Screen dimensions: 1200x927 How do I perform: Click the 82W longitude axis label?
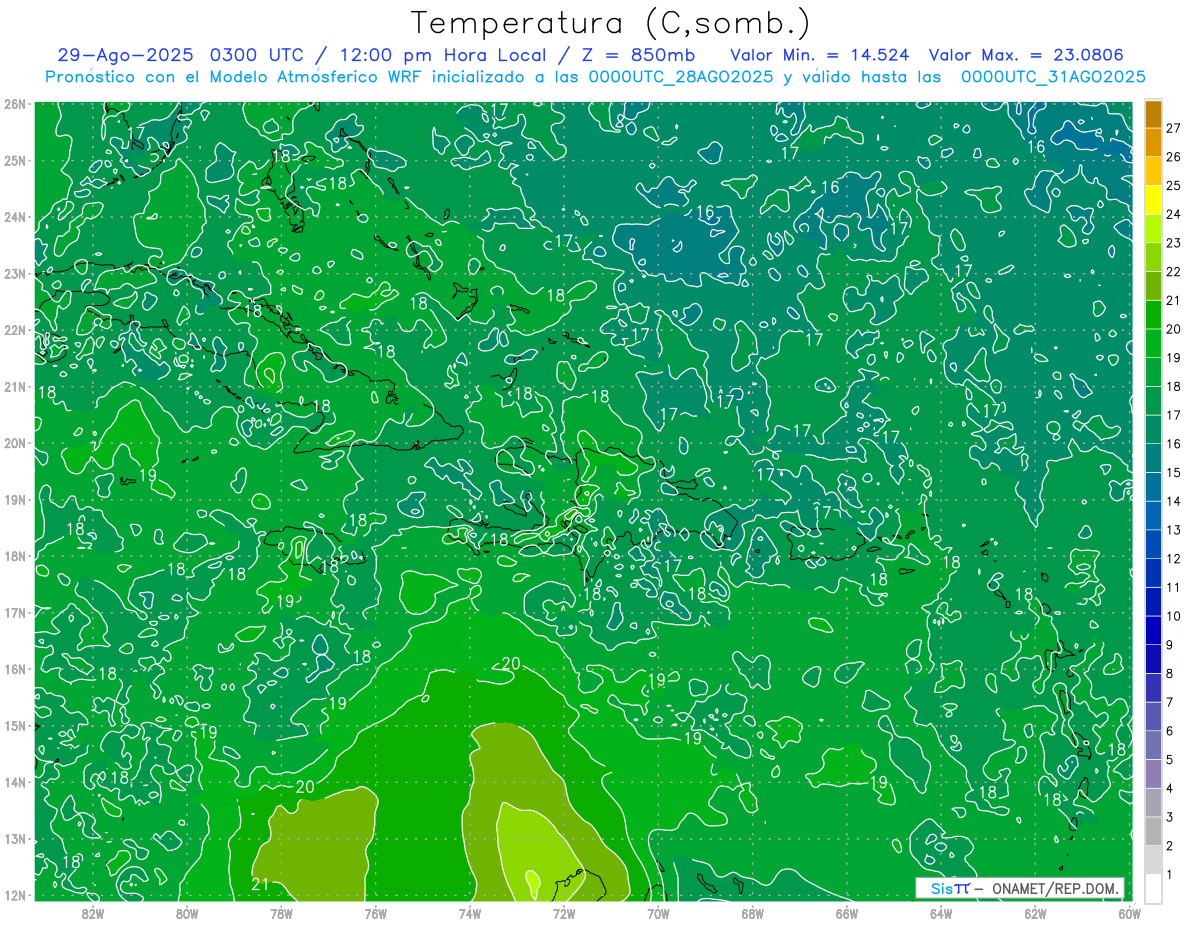point(92,912)
